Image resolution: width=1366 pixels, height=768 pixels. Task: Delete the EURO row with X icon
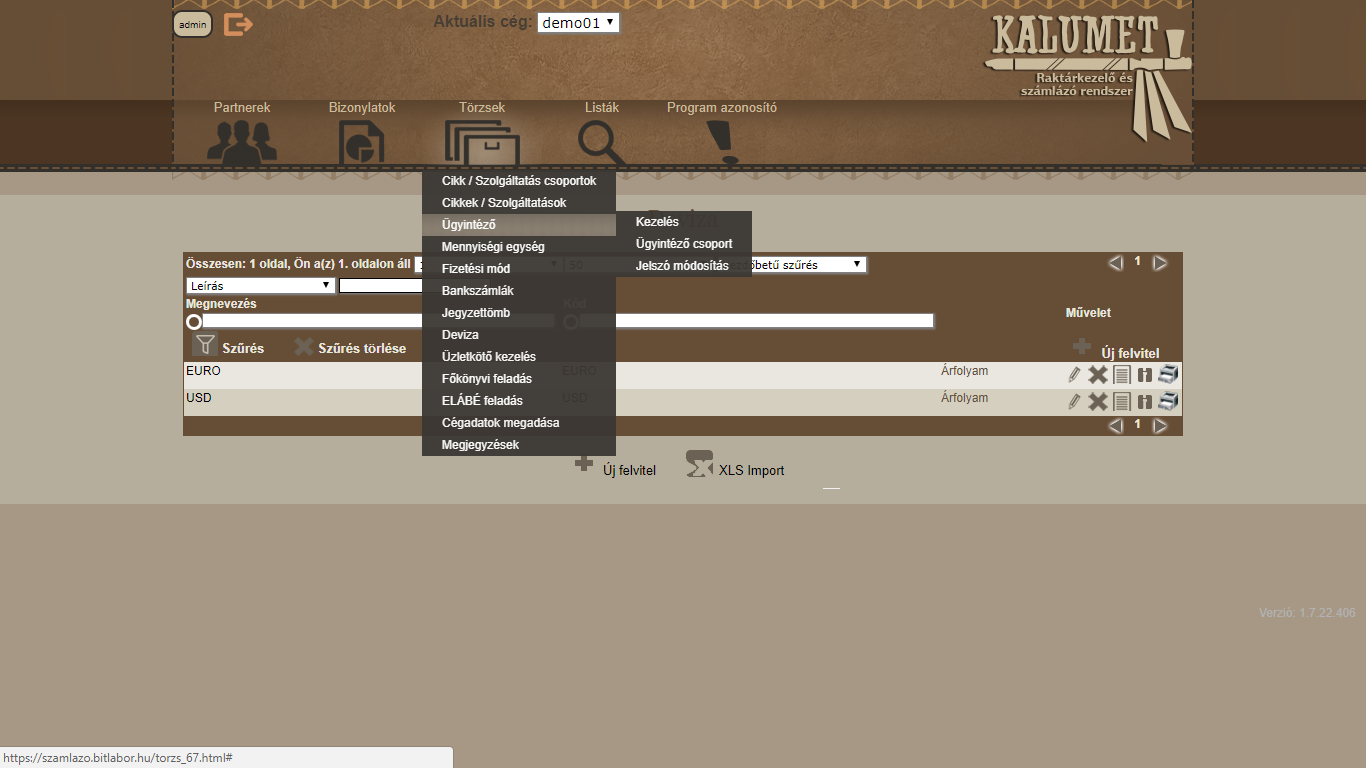(1098, 374)
